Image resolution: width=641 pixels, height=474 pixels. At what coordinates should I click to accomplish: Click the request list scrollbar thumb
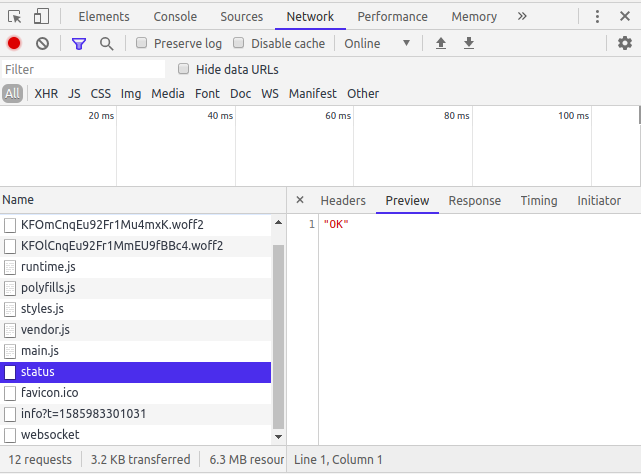click(278, 336)
